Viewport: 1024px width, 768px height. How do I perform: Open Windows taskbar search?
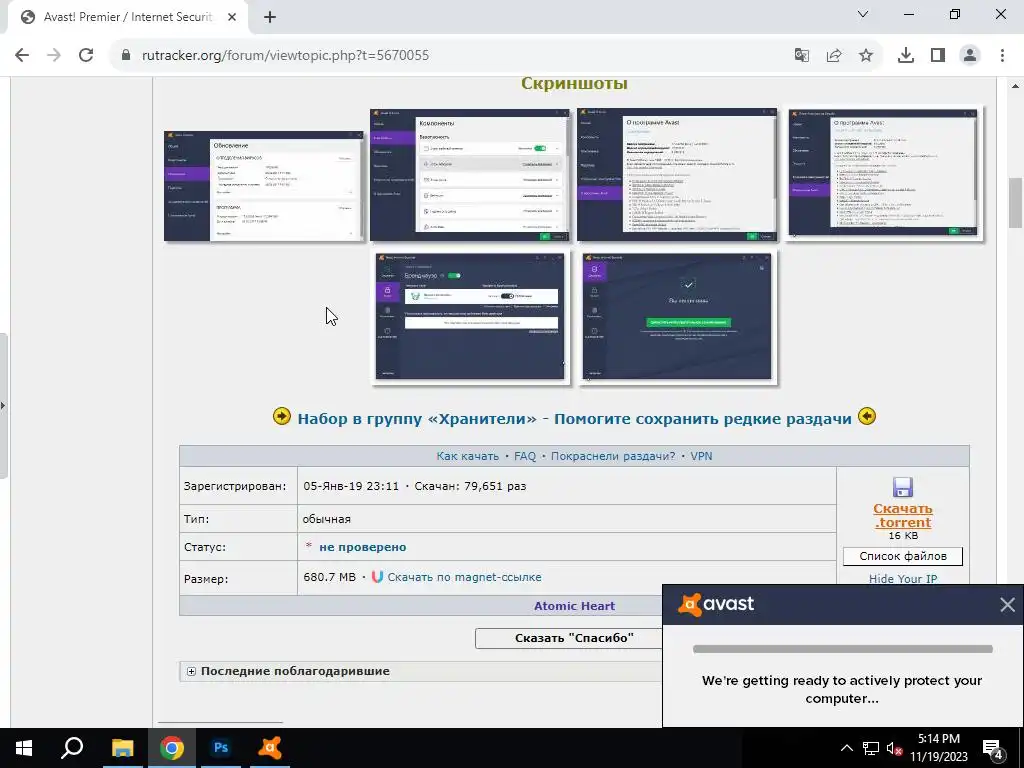[72, 748]
